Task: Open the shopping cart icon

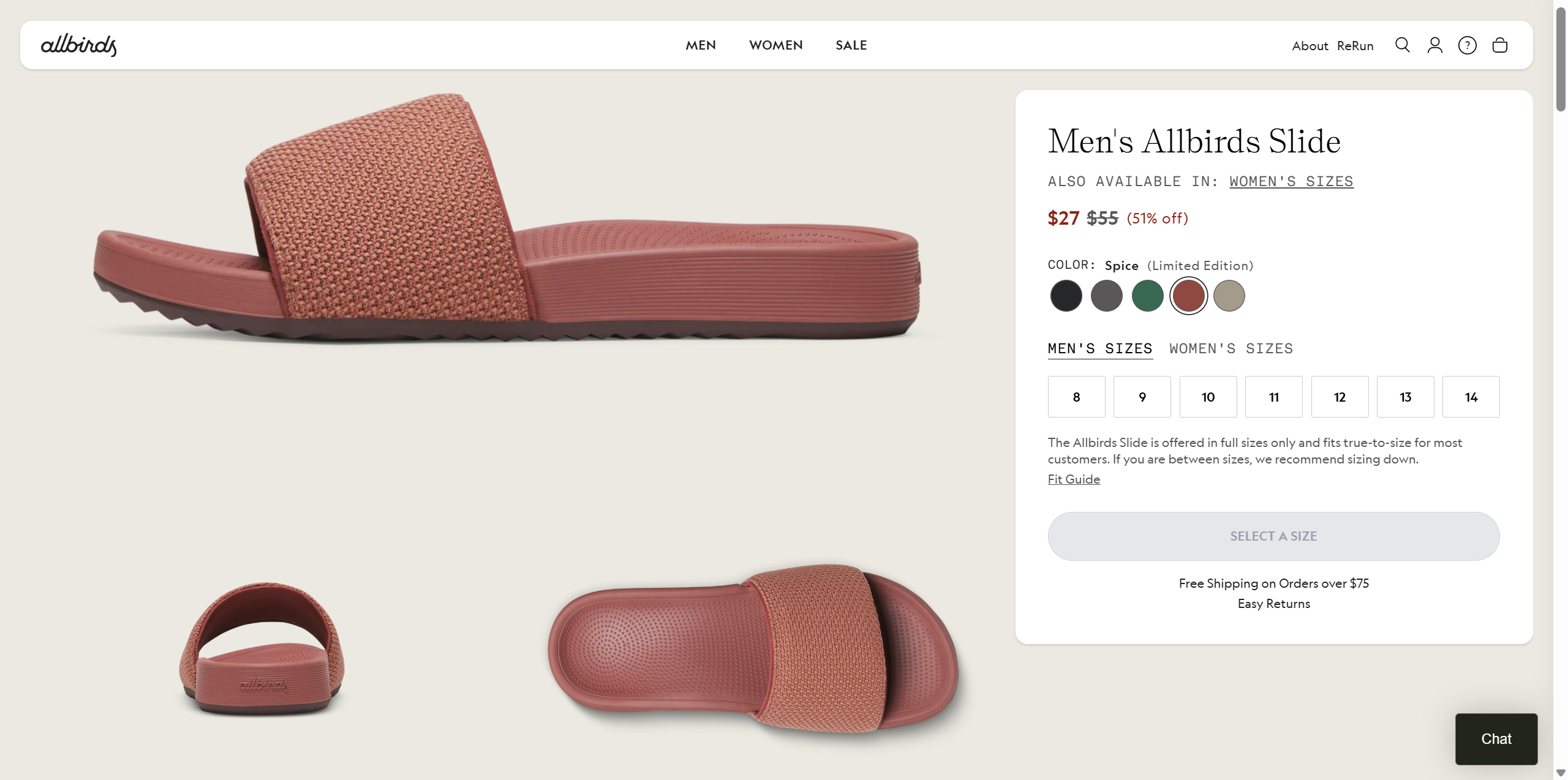Action: click(x=1499, y=45)
